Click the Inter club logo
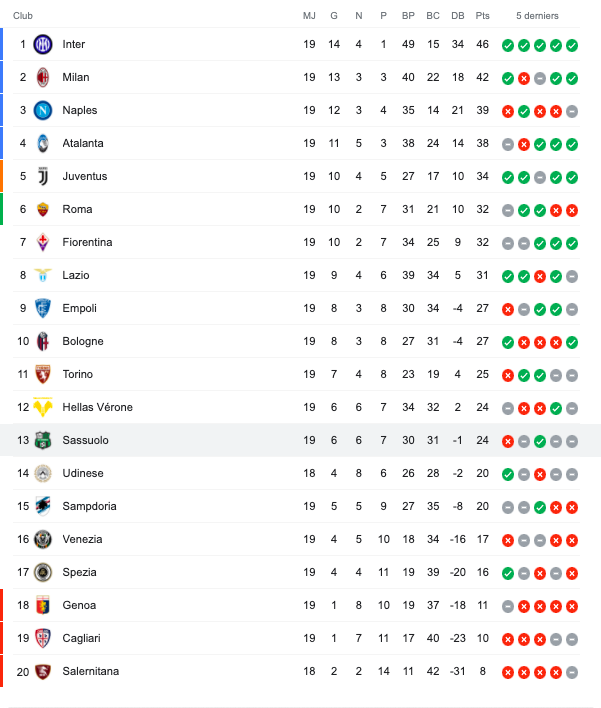The width and height of the screenshot is (601, 708). coord(43,44)
